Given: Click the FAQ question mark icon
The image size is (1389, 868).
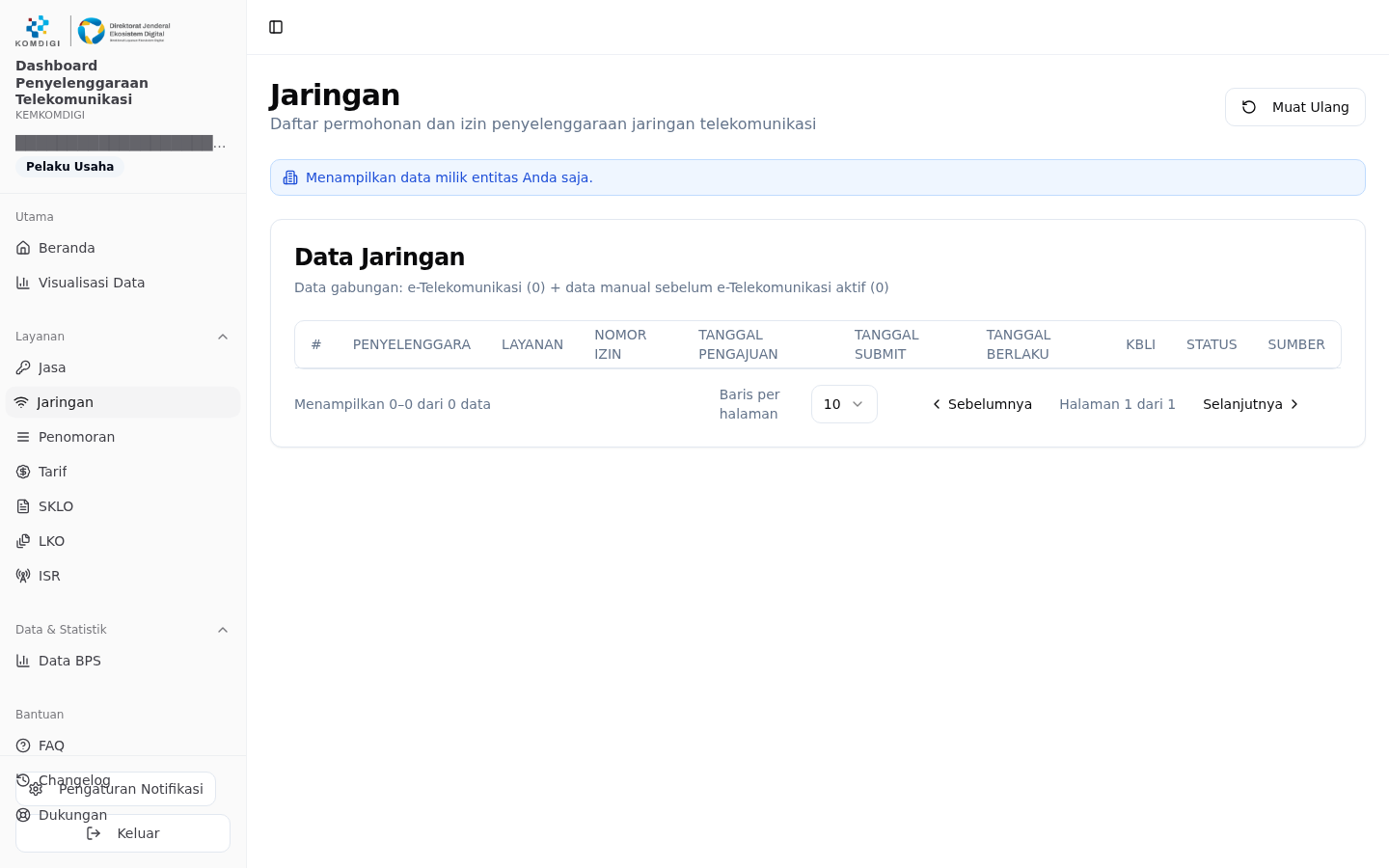Looking at the screenshot, I should pos(23,746).
